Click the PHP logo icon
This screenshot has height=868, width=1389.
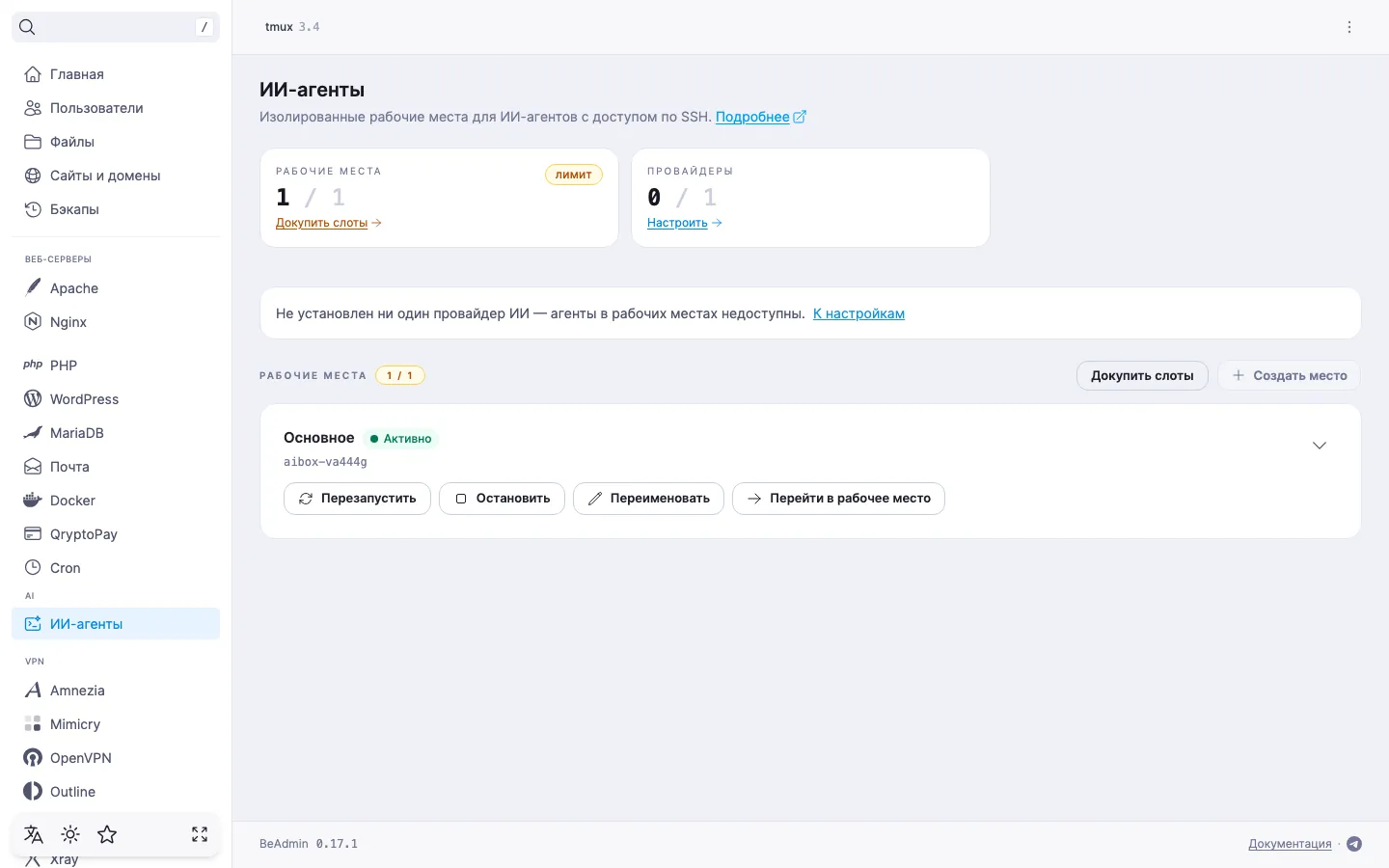click(33, 365)
